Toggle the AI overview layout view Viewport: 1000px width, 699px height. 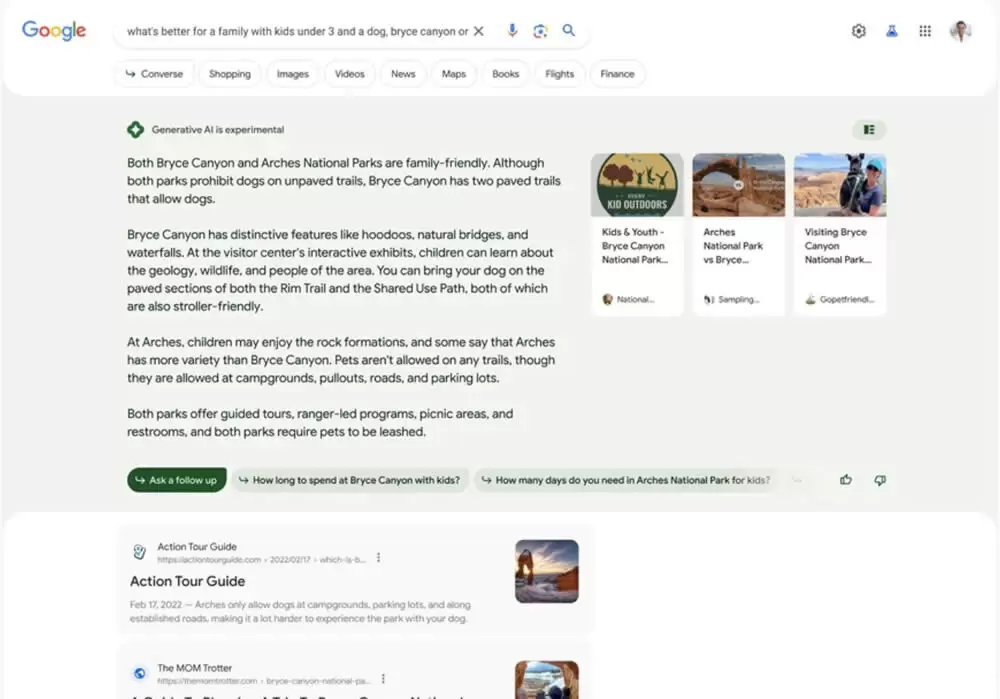(869, 129)
